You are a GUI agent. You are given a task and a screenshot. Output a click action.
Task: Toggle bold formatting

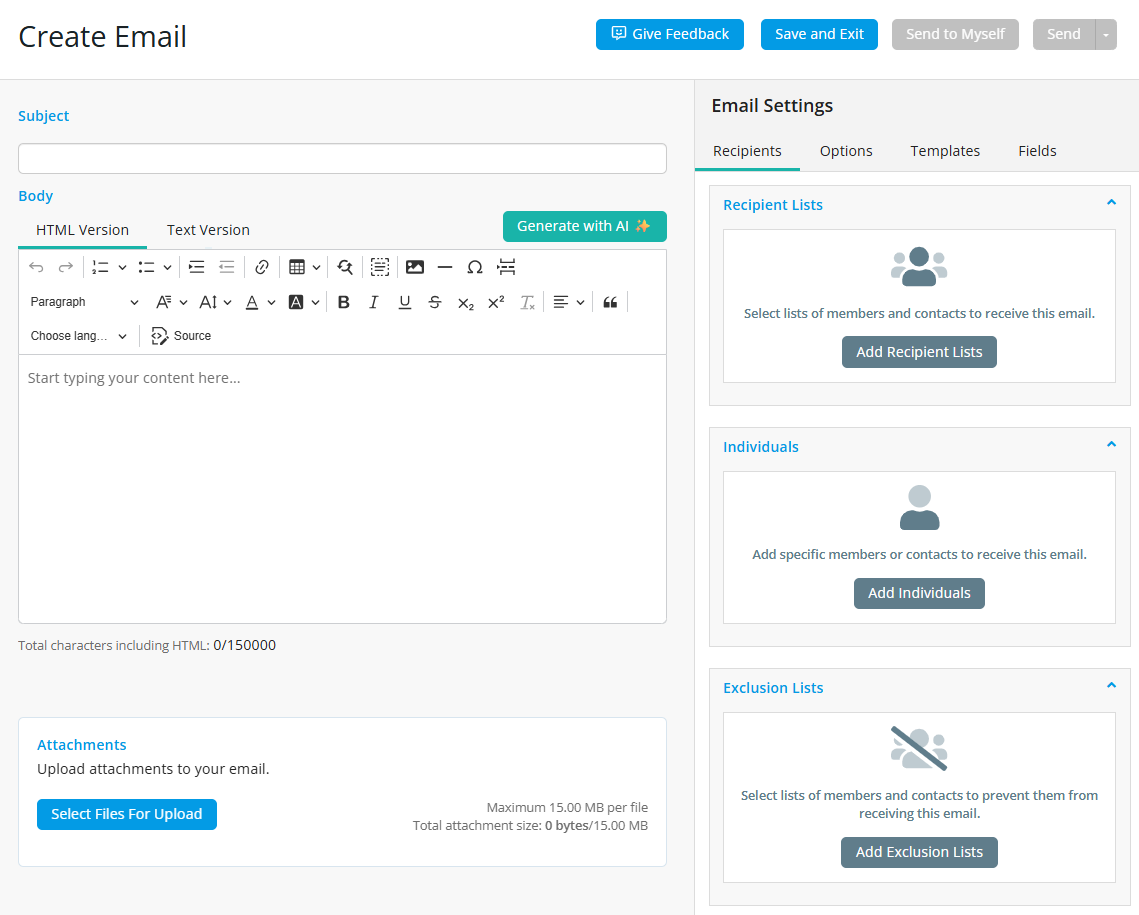tap(344, 302)
